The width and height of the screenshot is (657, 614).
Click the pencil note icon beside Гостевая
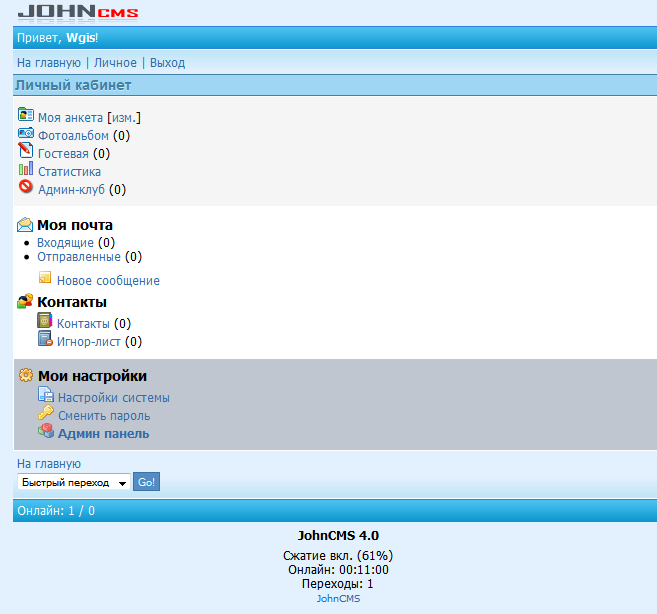pyautogui.click(x=26, y=150)
